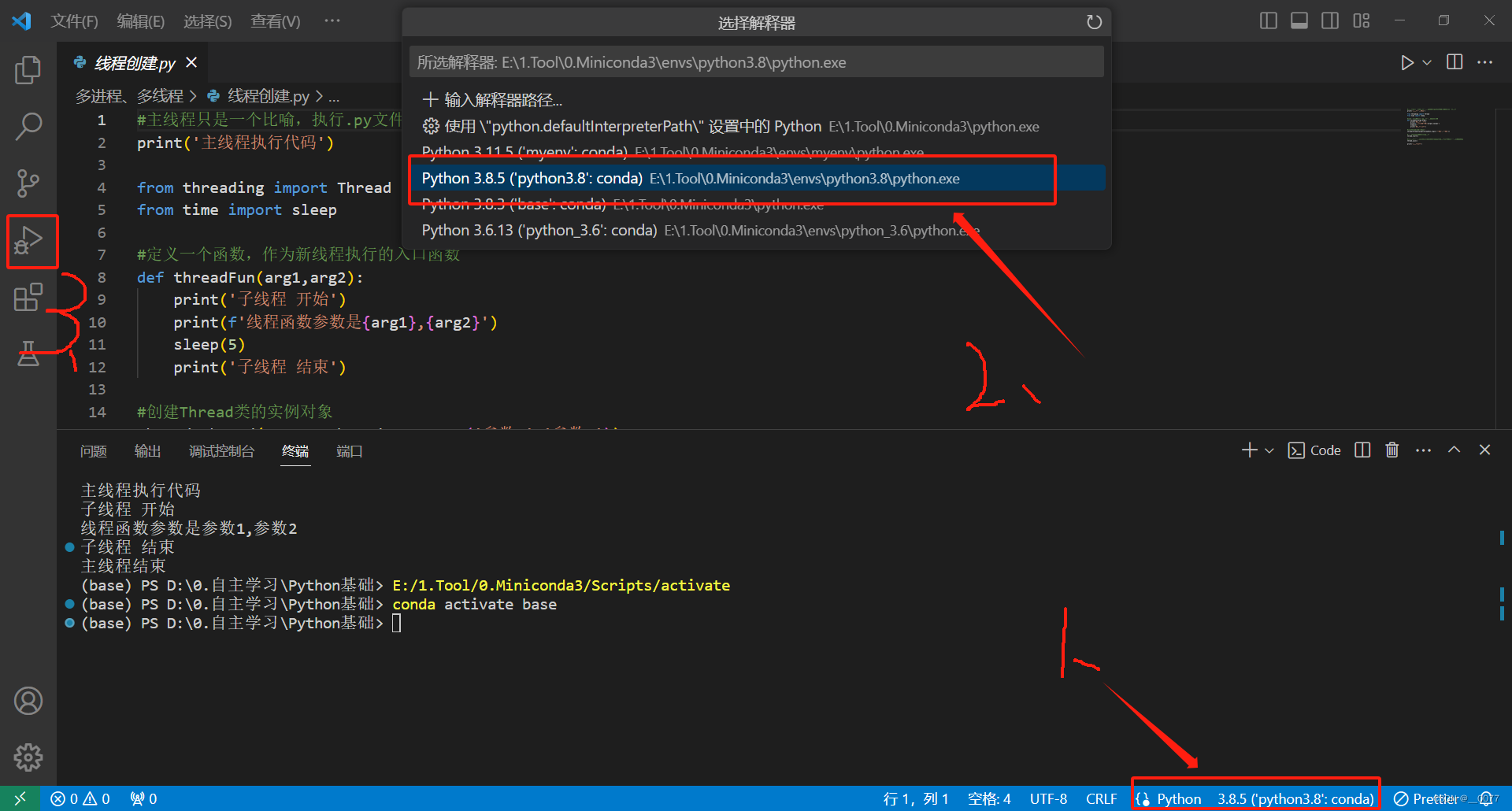
Task: Refresh the interpreter list
Action: 1094,22
